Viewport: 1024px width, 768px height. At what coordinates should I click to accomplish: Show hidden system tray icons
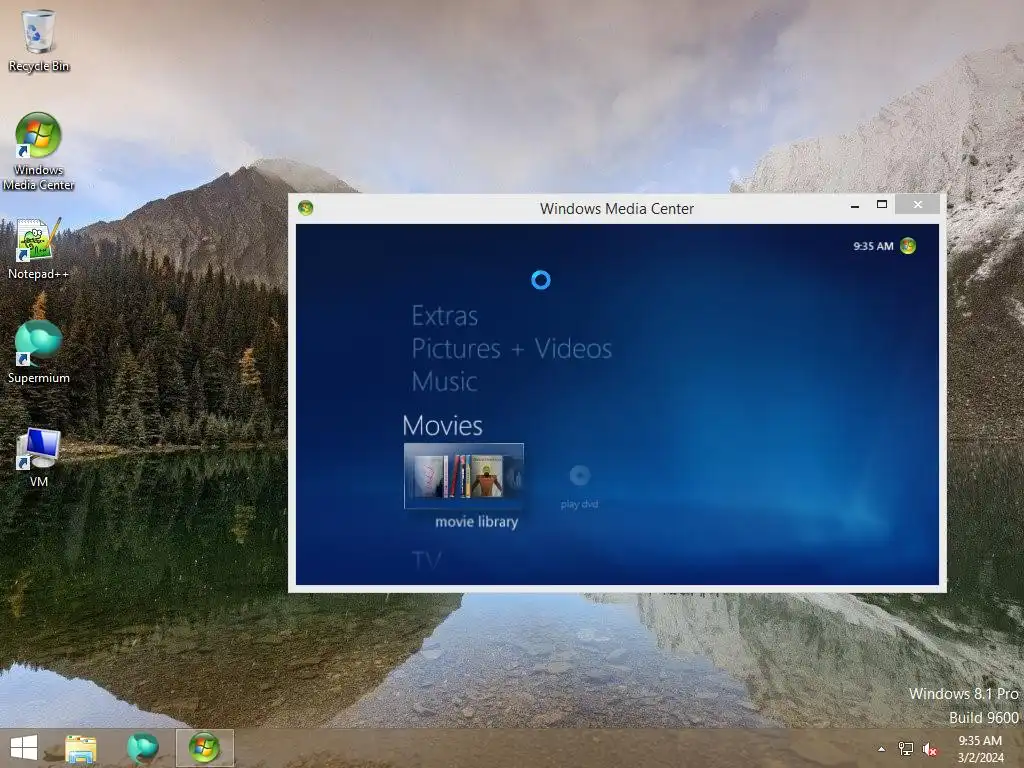882,749
